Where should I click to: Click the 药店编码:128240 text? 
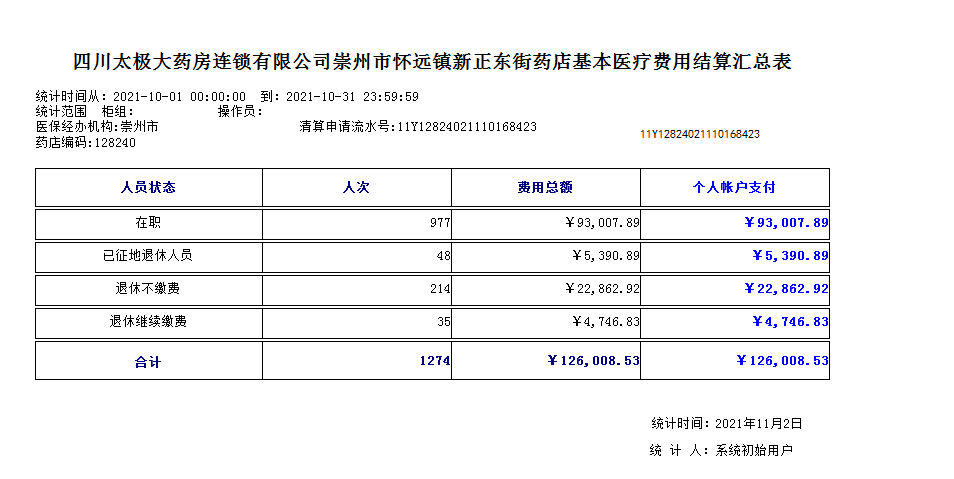coord(86,143)
